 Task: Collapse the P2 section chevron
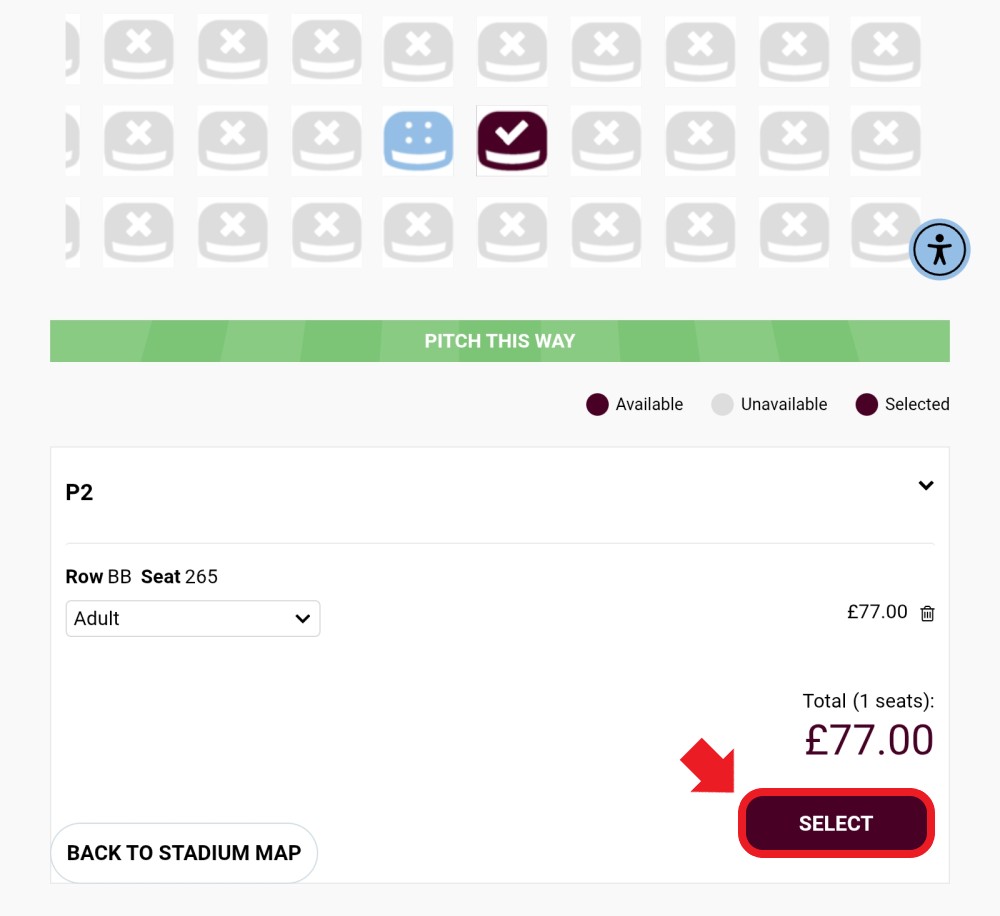(x=926, y=485)
